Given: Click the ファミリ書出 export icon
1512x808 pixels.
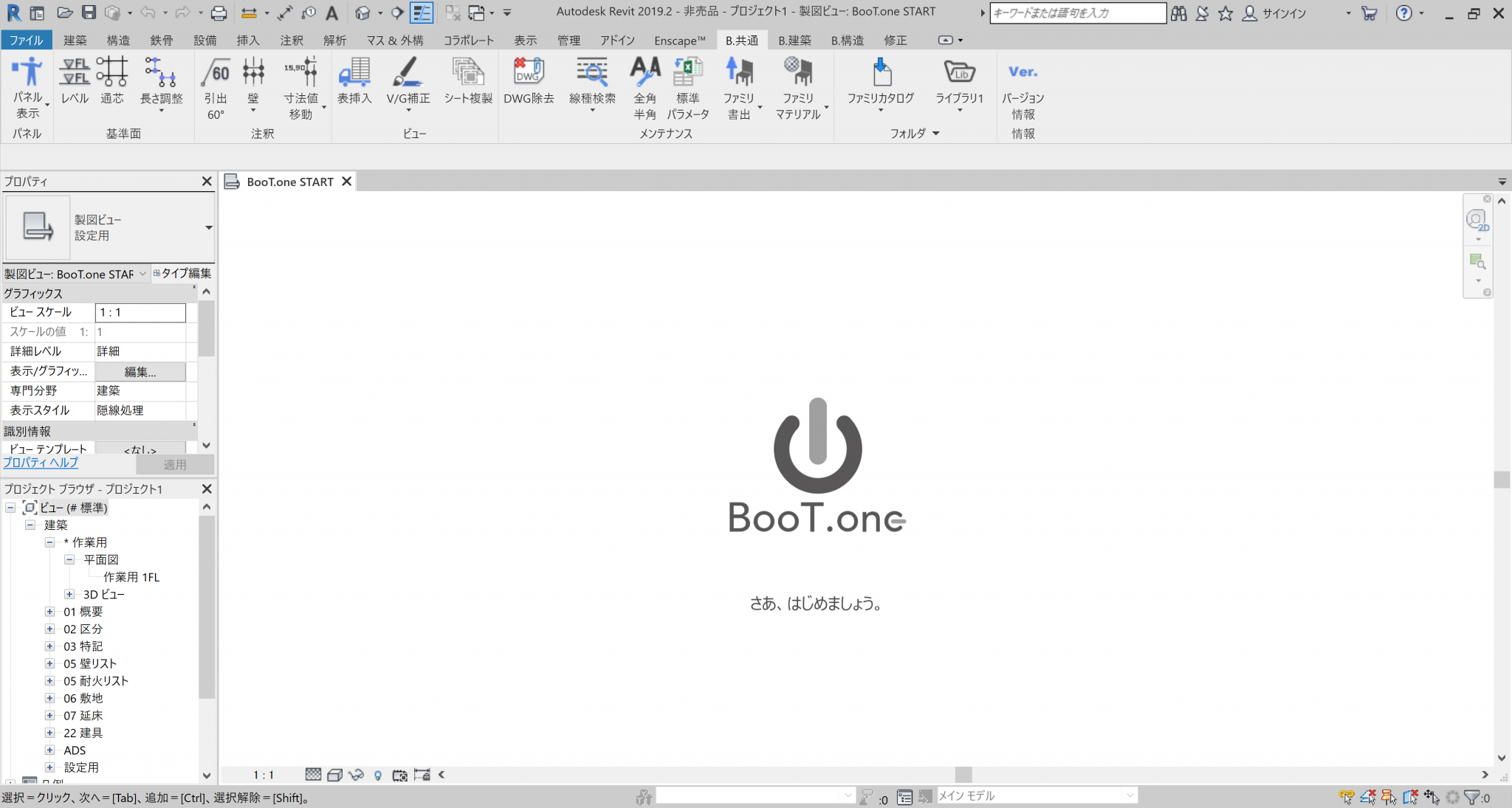Looking at the screenshot, I should 739,88.
